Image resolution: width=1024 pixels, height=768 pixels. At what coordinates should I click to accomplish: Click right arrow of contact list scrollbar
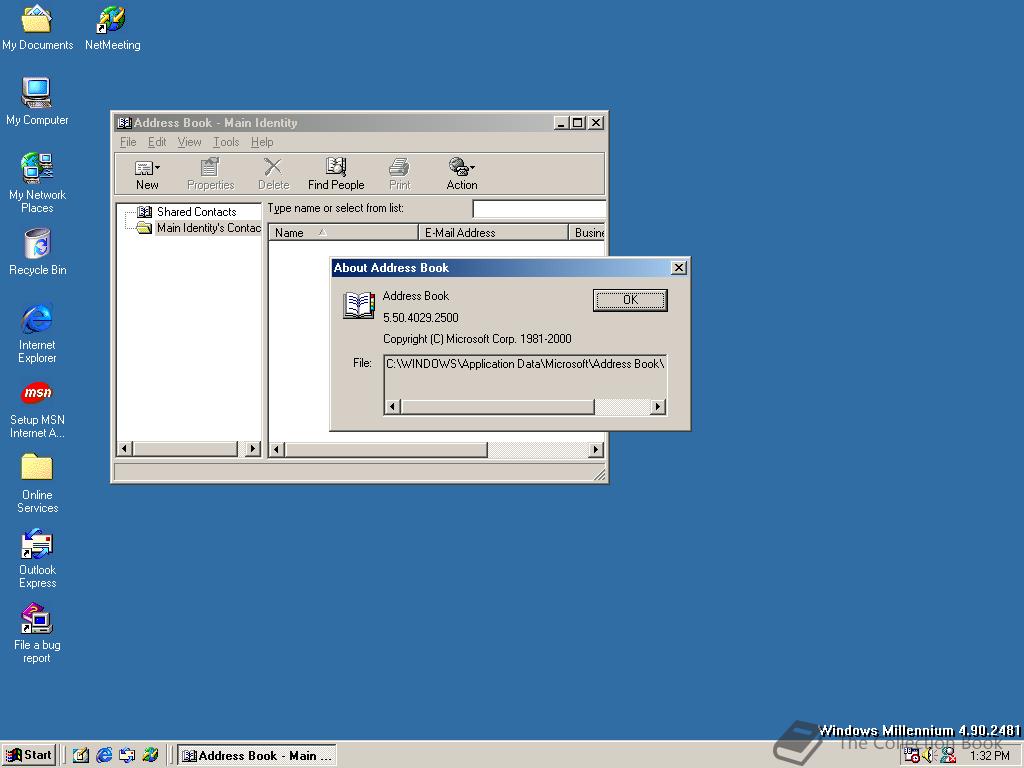coord(595,449)
